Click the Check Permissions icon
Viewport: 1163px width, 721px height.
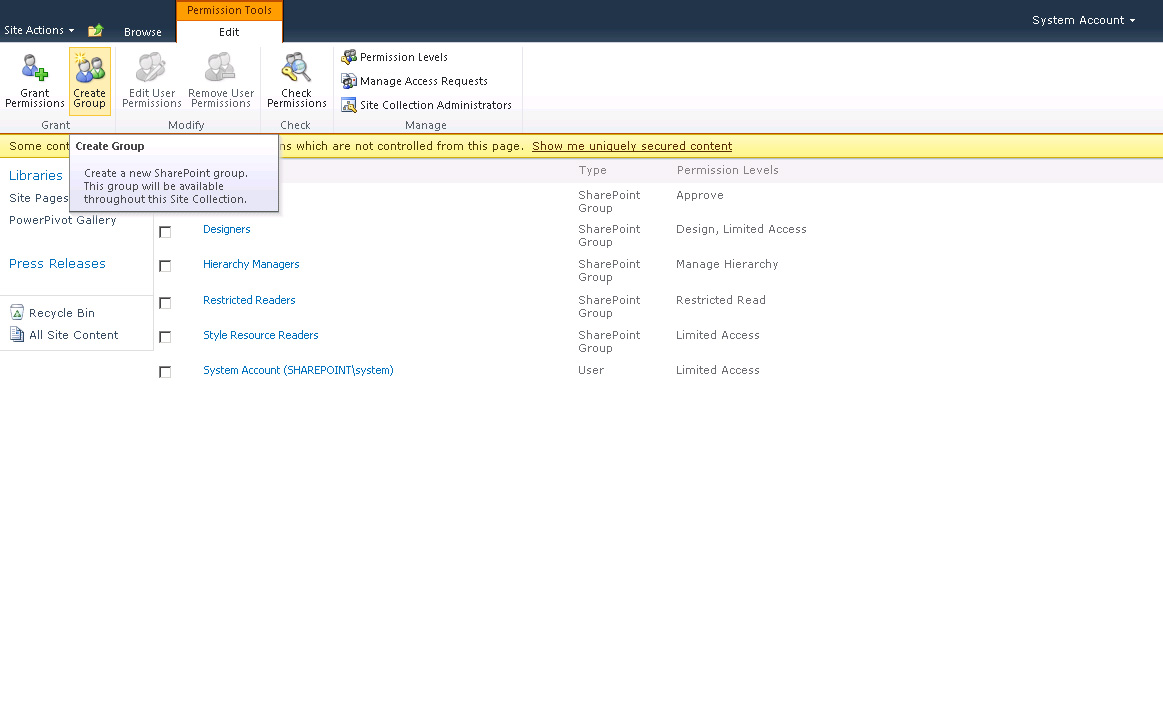[x=296, y=68]
